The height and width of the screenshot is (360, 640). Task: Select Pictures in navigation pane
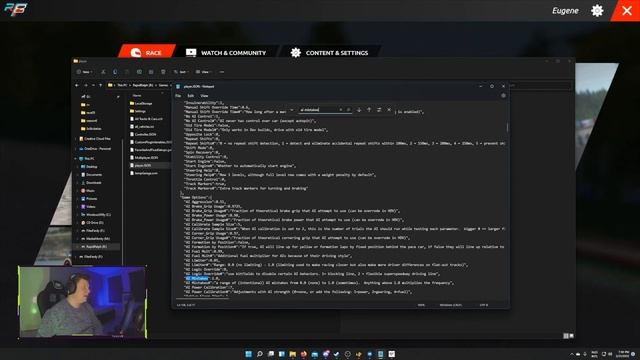(x=89, y=199)
